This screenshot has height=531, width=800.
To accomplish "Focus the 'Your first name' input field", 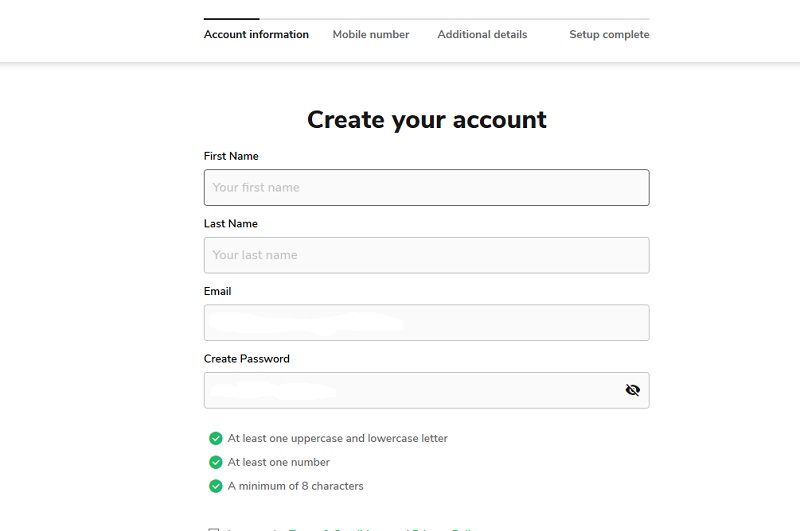I will (426, 188).
